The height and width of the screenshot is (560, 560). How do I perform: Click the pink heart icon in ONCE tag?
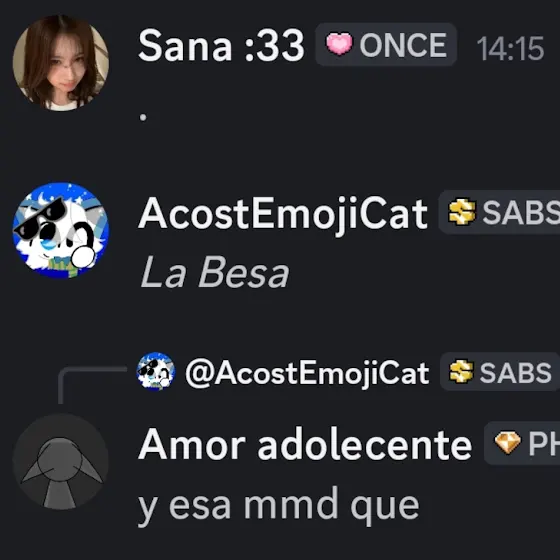[339, 44]
